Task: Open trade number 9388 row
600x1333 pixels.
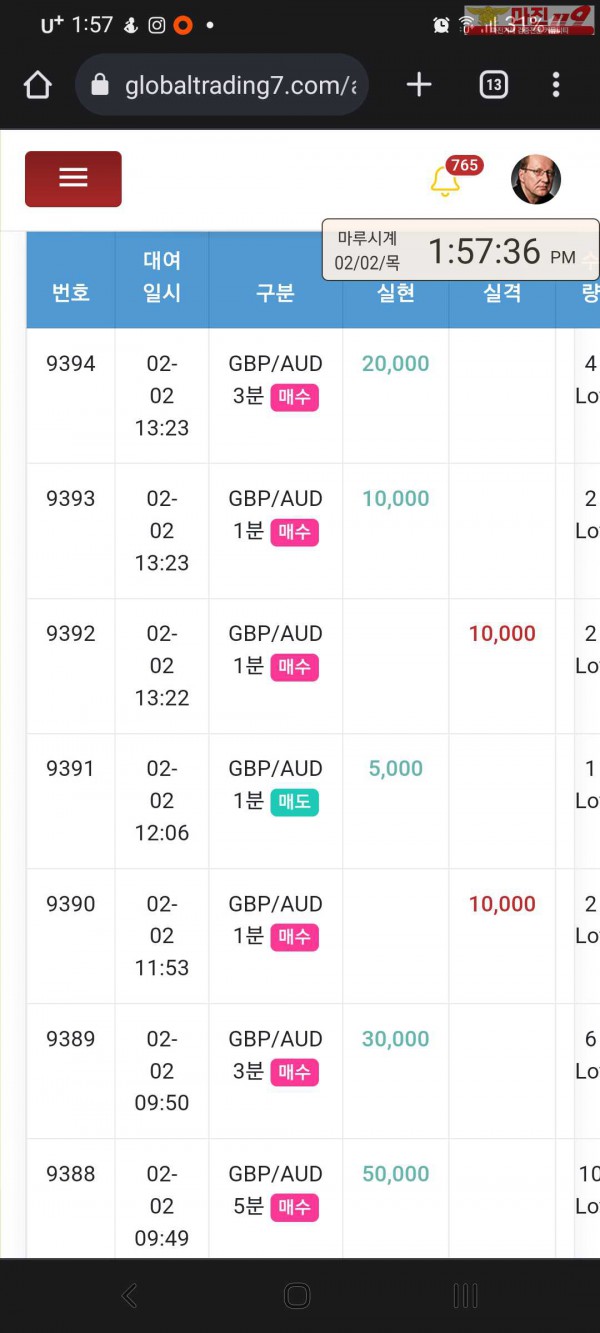Action: pyautogui.click(x=71, y=1174)
